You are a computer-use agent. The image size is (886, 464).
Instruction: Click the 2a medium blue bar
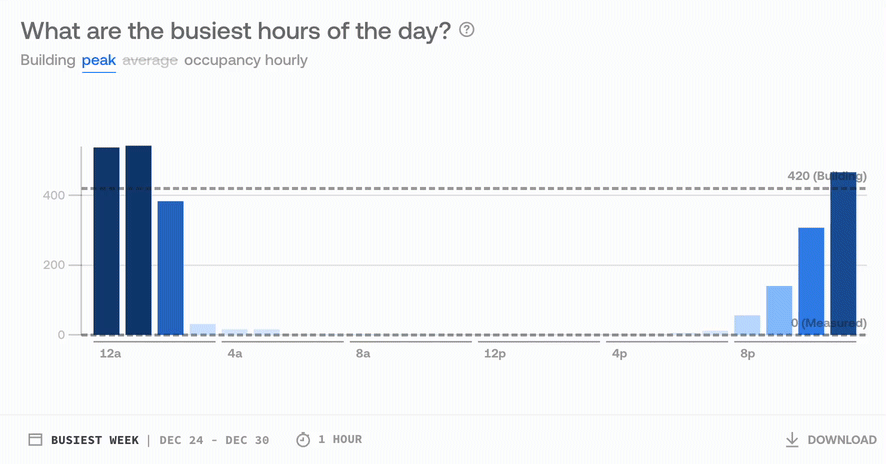pos(171,268)
